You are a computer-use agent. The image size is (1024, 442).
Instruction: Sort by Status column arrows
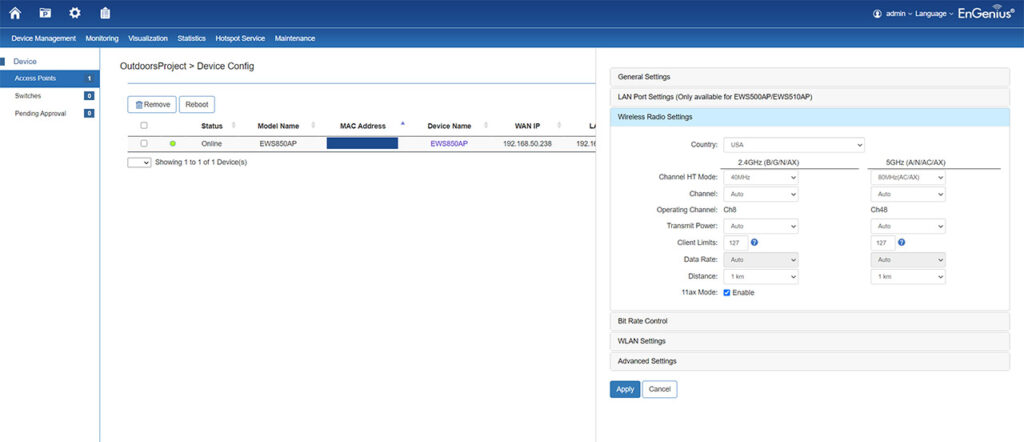coord(234,125)
